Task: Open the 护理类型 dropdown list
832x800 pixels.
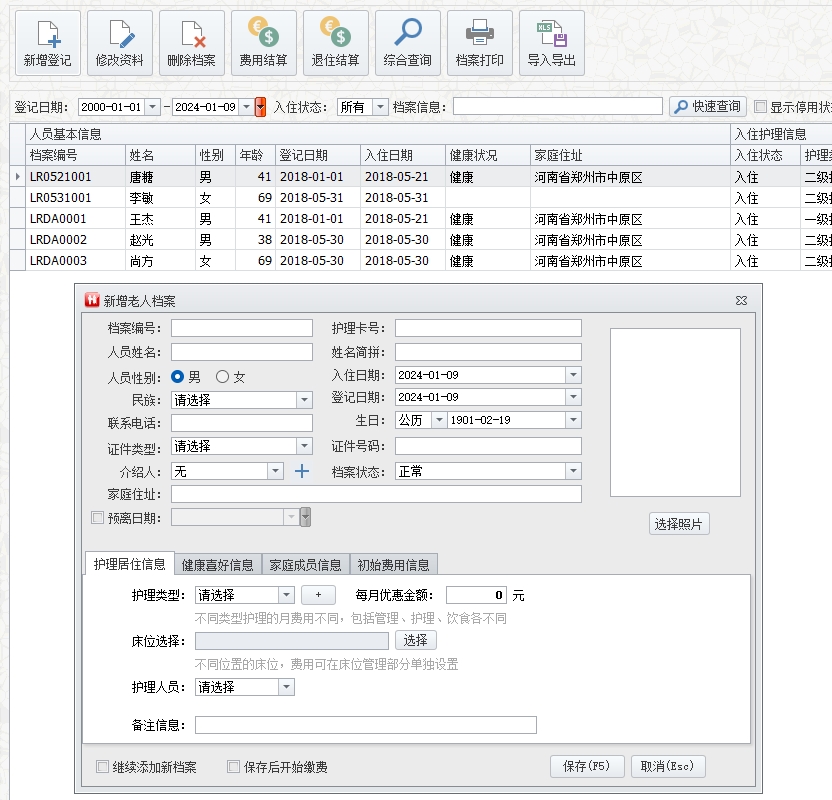Action: 286,595
